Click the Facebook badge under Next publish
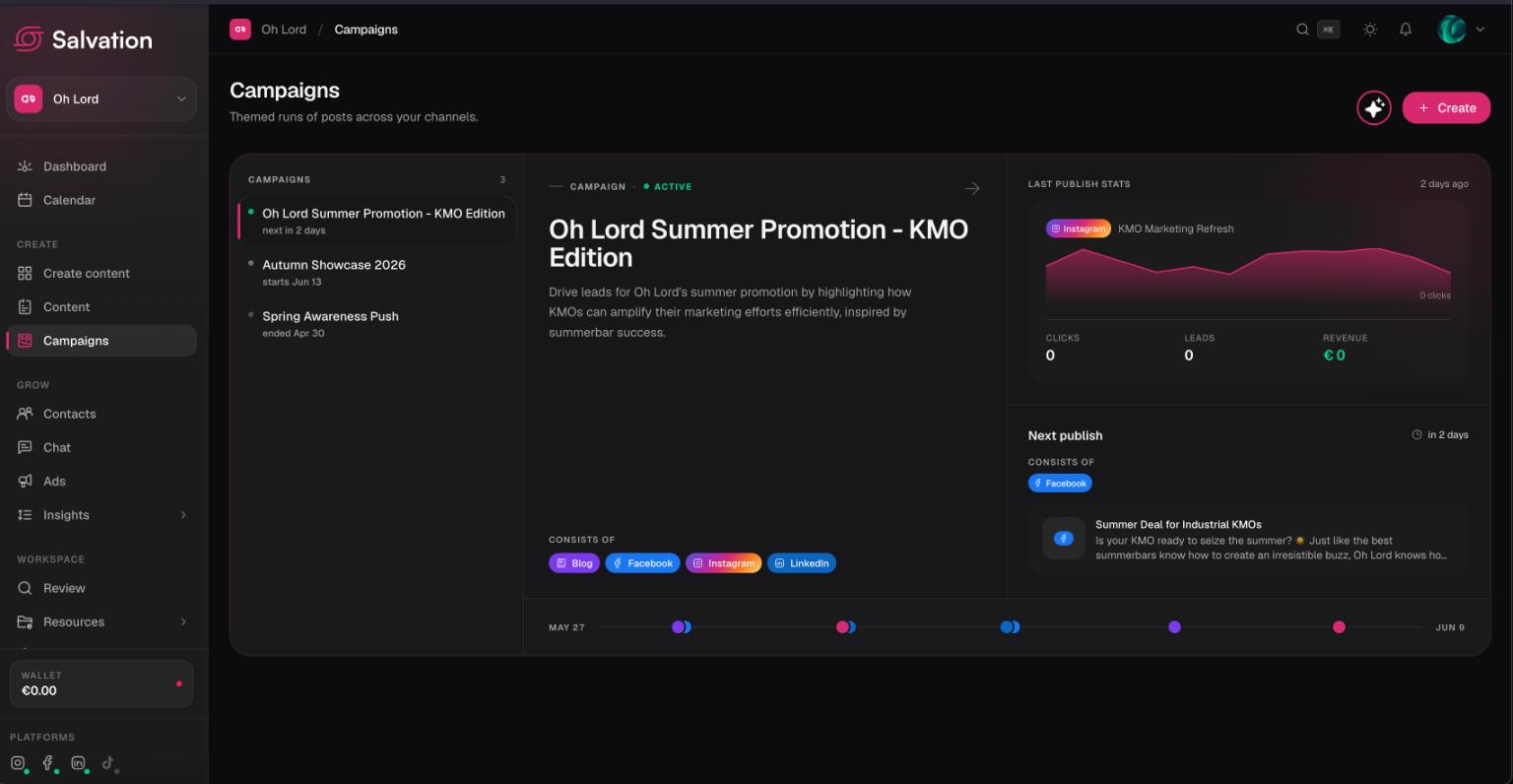Image resolution: width=1513 pixels, height=784 pixels. [1060, 484]
